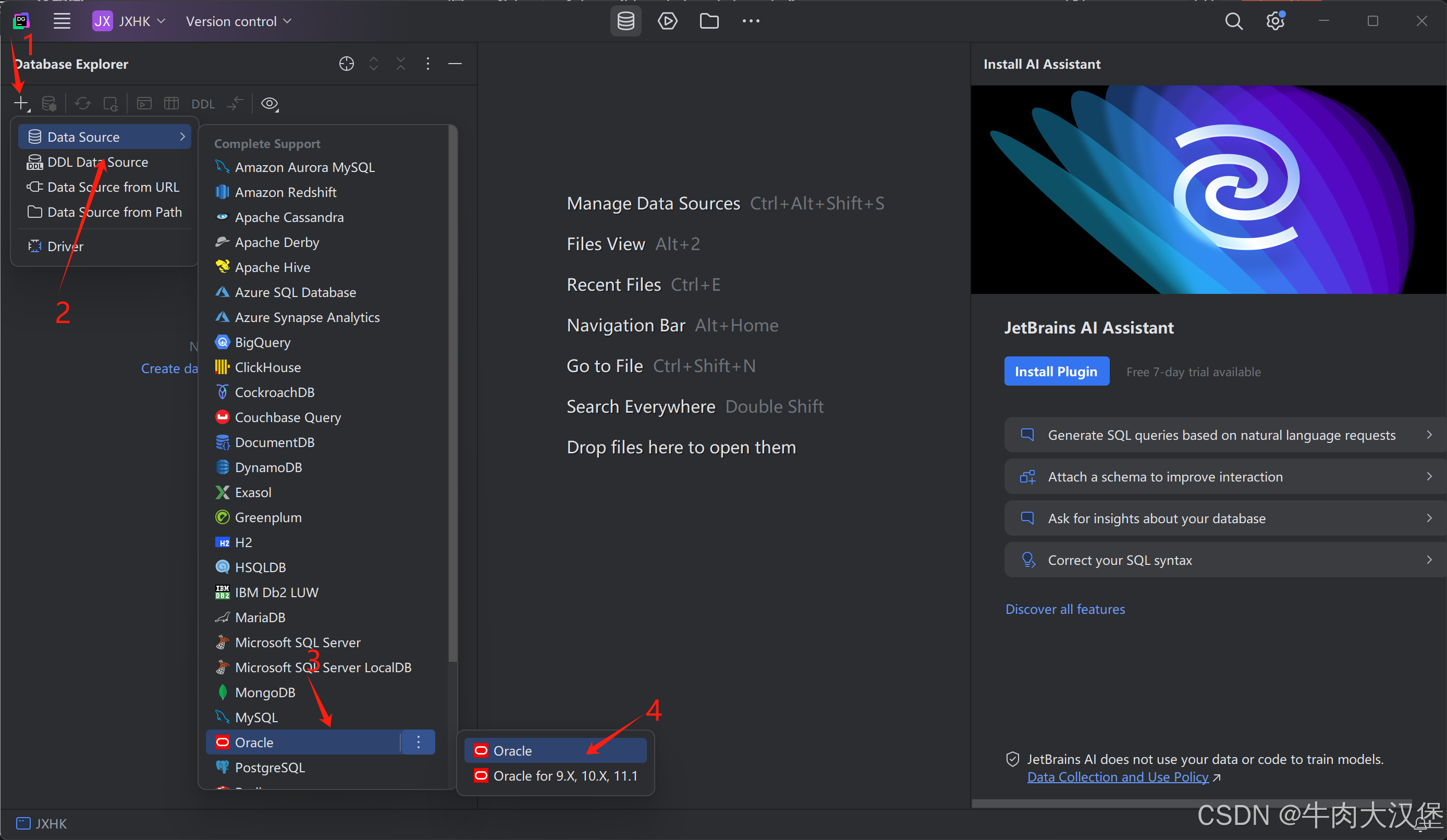Click the Collapse All arrows icon
1447x840 pixels.
(x=401, y=64)
